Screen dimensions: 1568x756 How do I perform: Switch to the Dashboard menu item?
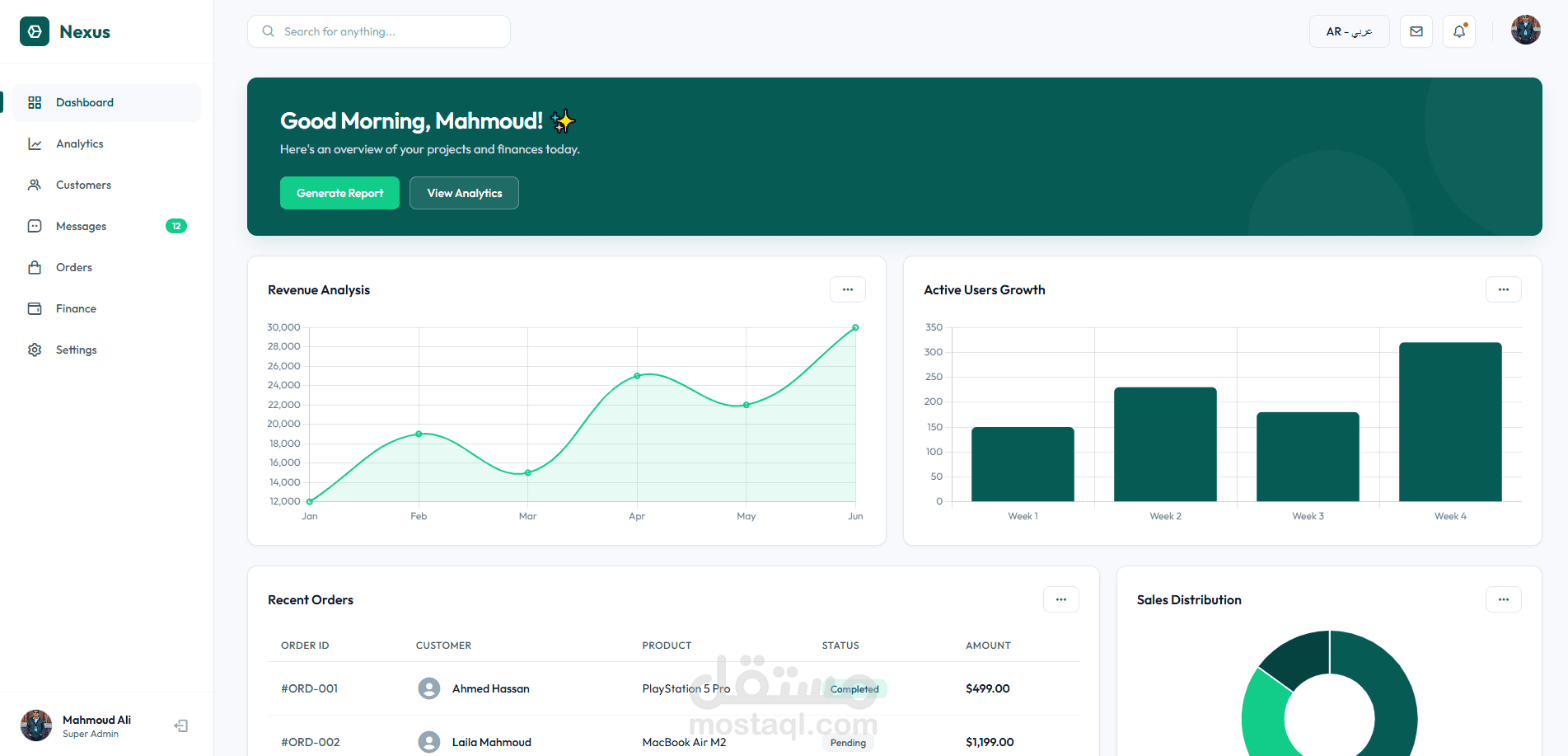coord(84,102)
